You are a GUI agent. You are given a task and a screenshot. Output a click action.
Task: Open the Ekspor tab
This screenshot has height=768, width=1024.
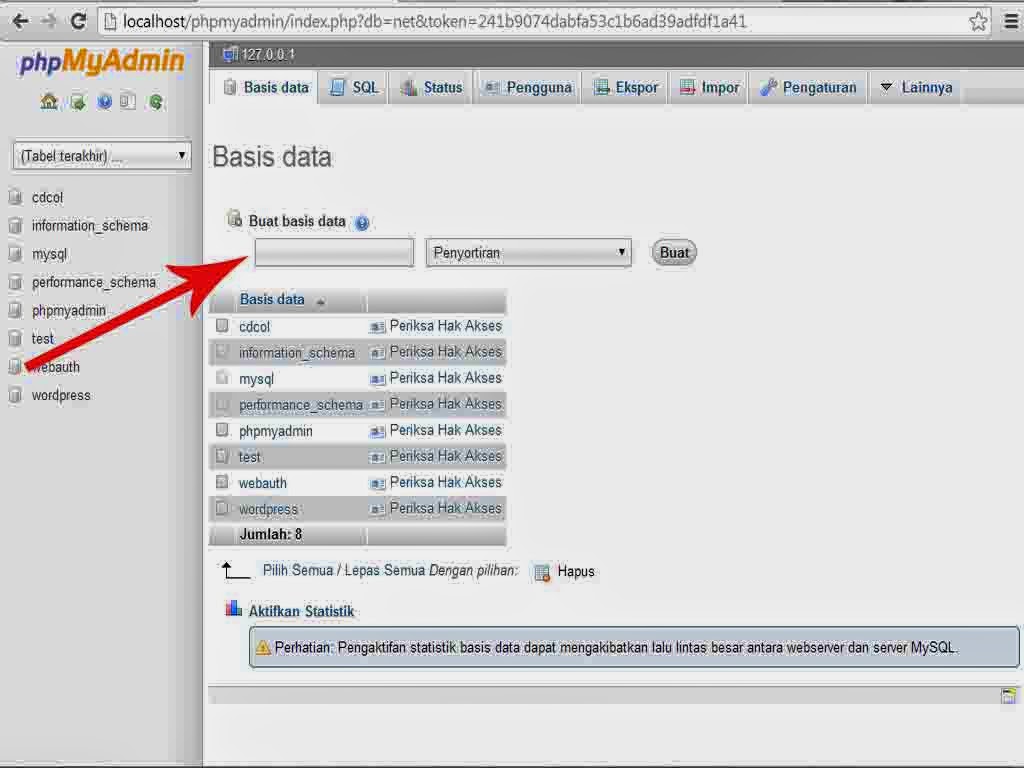(624, 87)
